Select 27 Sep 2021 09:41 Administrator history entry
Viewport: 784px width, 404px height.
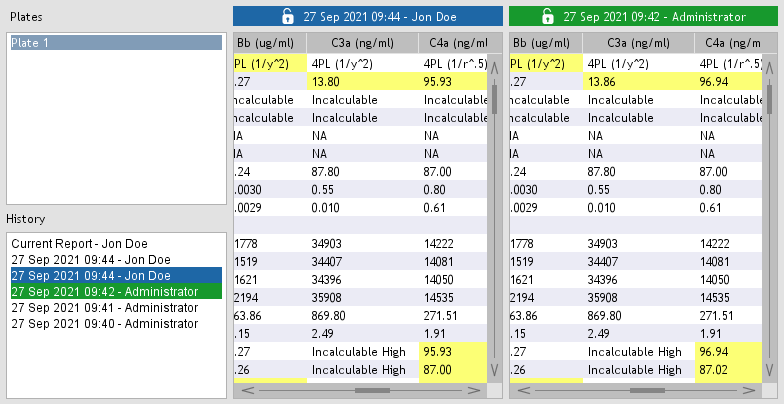(116, 308)
